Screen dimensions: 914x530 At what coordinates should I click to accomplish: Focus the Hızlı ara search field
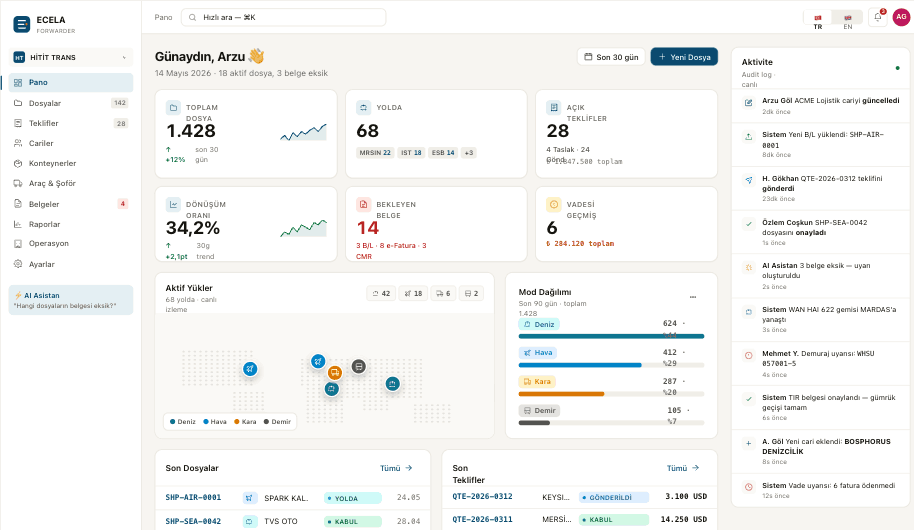click(x=283, y=17)
